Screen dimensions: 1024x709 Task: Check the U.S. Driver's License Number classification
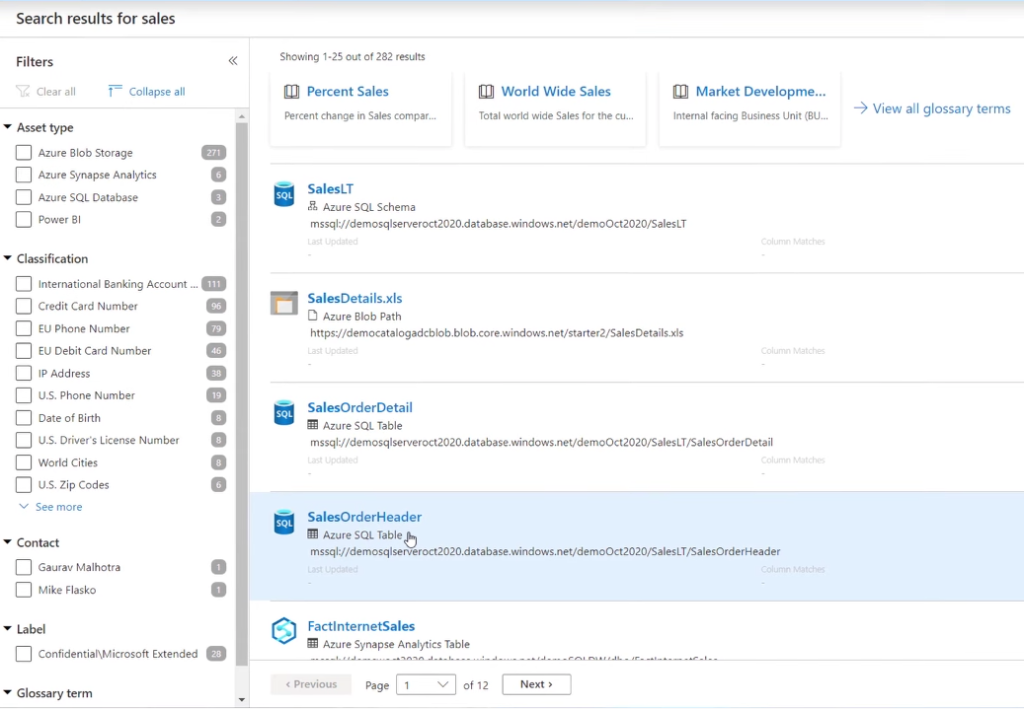24,439
